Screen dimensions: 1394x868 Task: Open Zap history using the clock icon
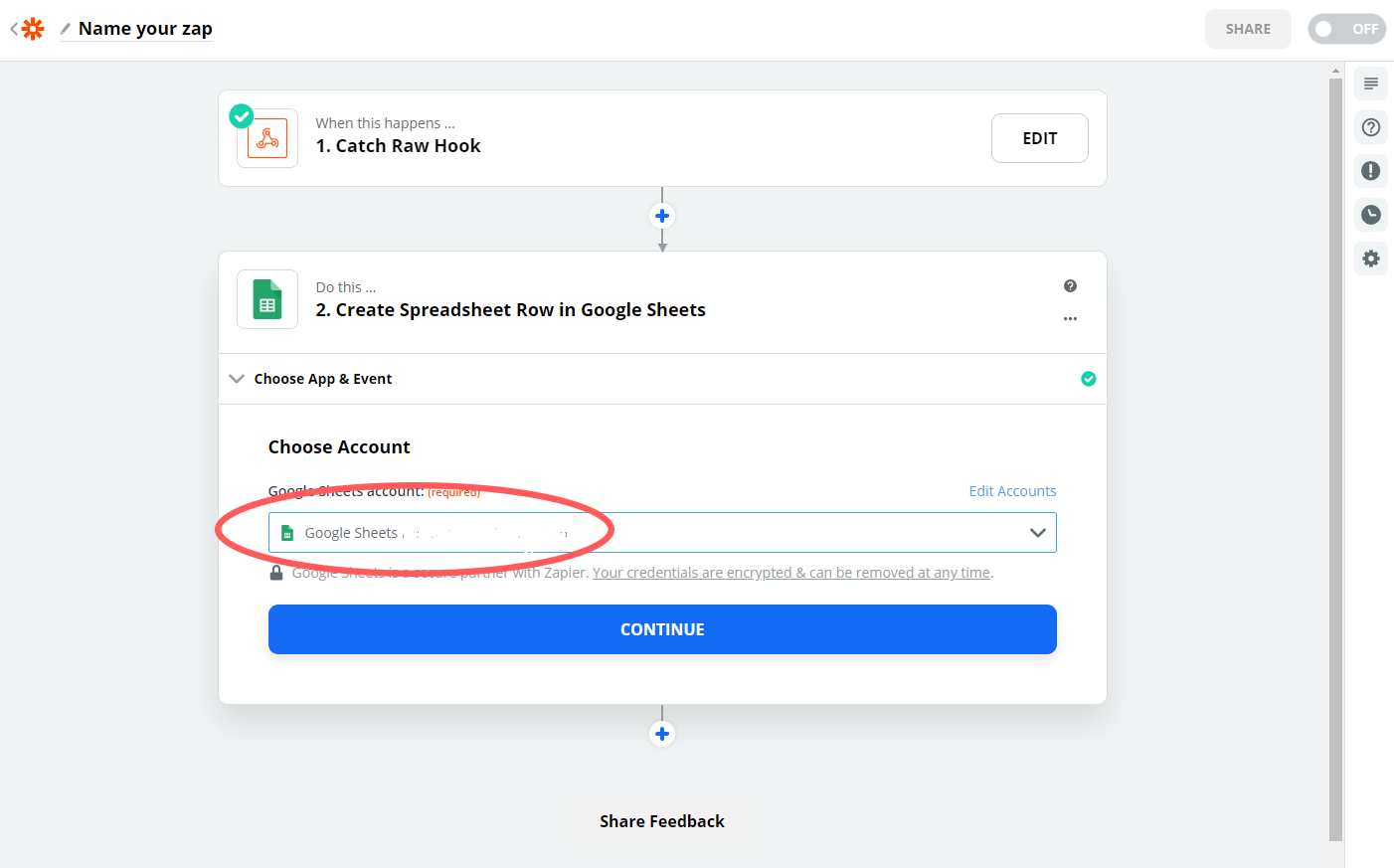[x=1370, y=215]
